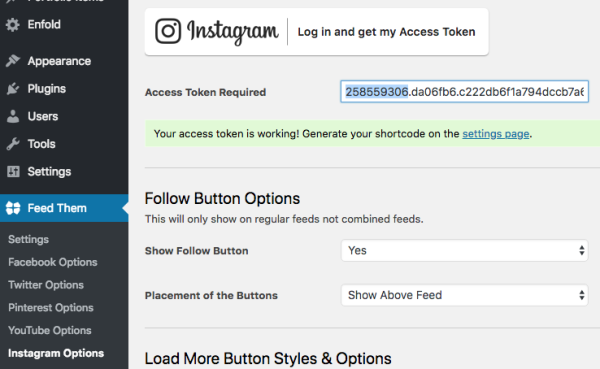Open Twitter Options submenu item

tap(46, 285)
